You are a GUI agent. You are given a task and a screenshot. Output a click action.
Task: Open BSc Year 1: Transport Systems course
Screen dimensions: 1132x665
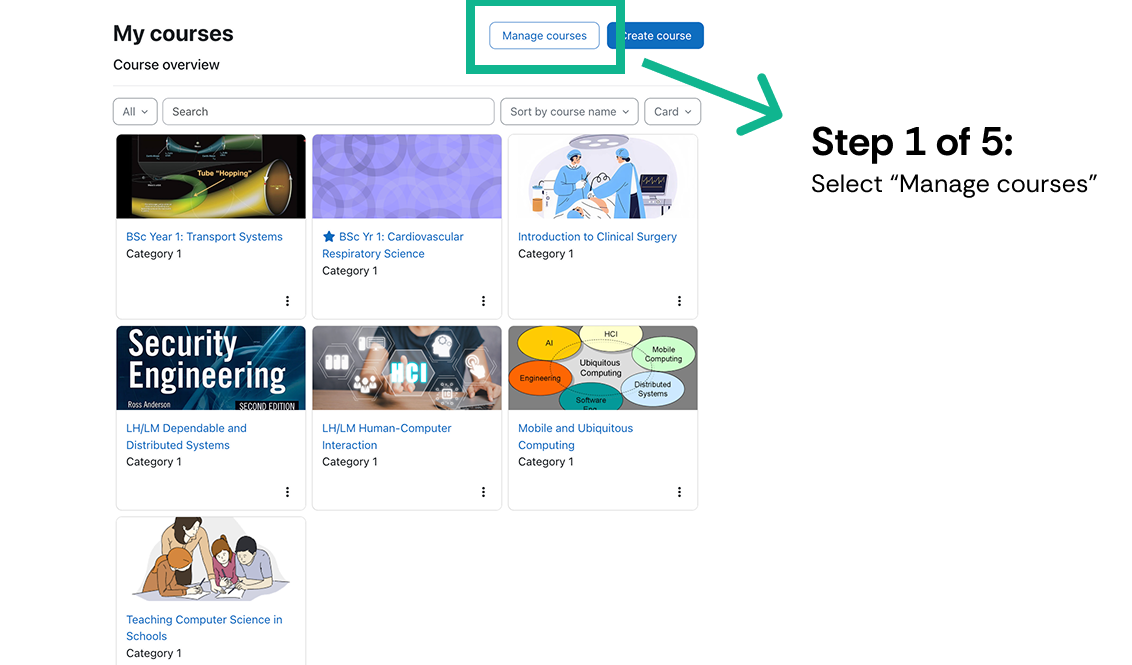click(204, 237)
